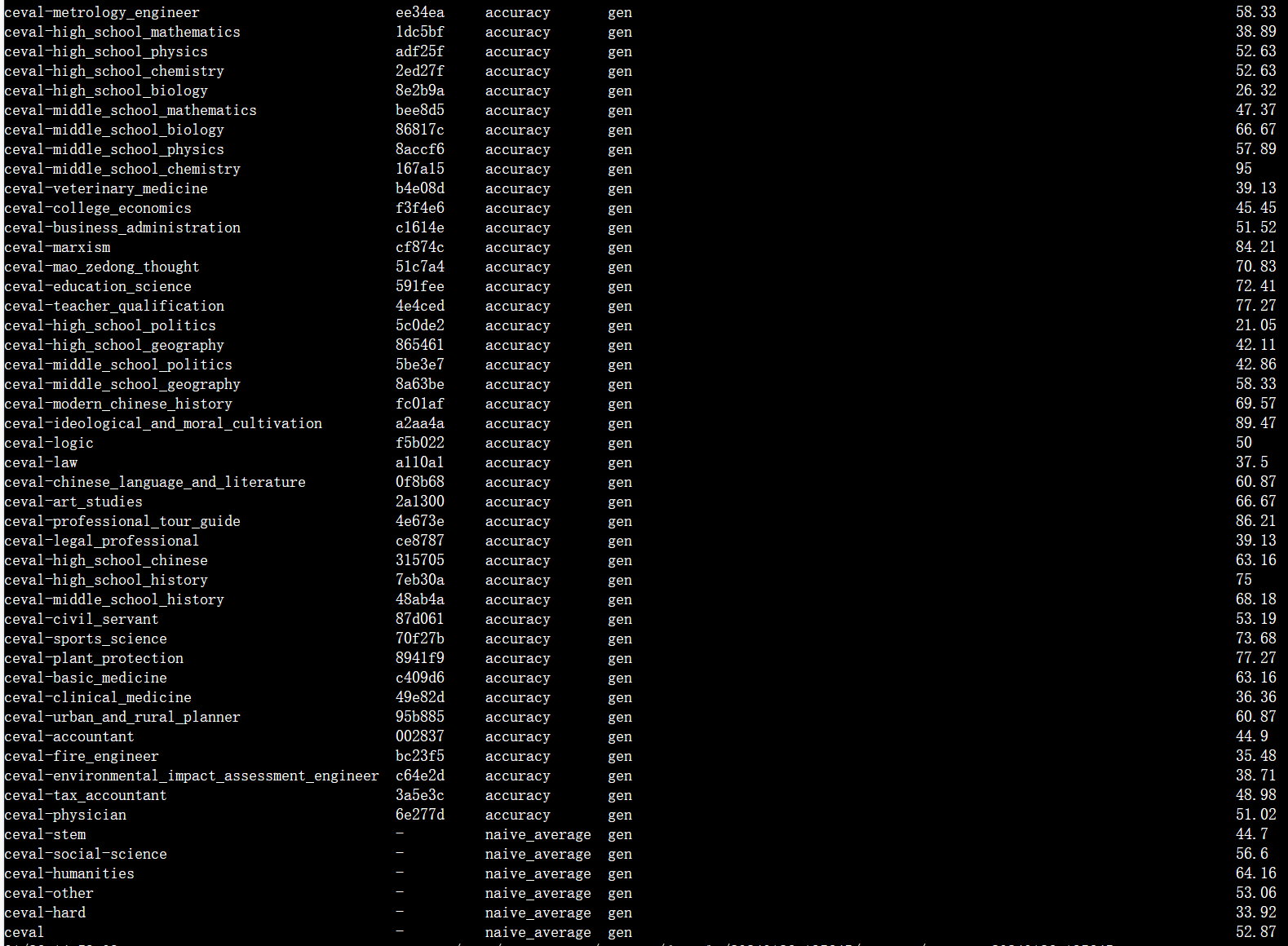The image size is (1288, 946).
Task: Click the 21.05 score for high_school_politics
Action: click(1255, 325)
